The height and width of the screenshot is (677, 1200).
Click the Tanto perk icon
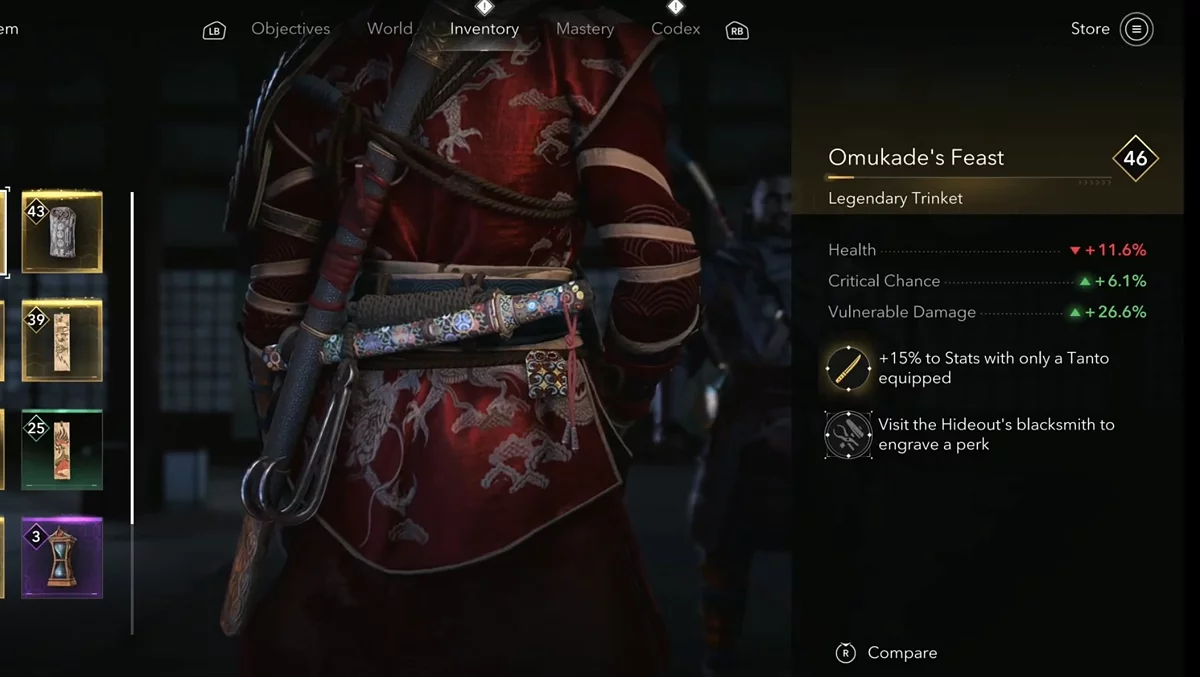[848, 368]
